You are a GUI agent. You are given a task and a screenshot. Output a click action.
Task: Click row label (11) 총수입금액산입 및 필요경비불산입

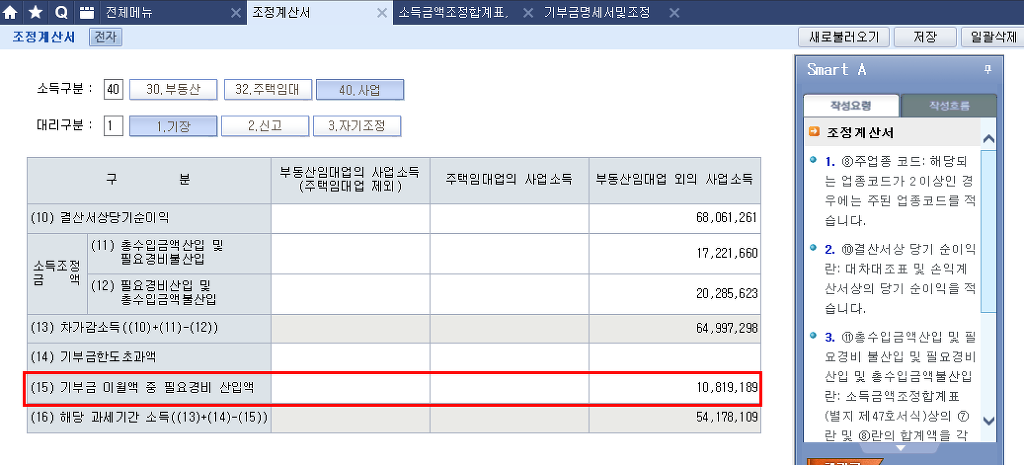pos(179,253)
